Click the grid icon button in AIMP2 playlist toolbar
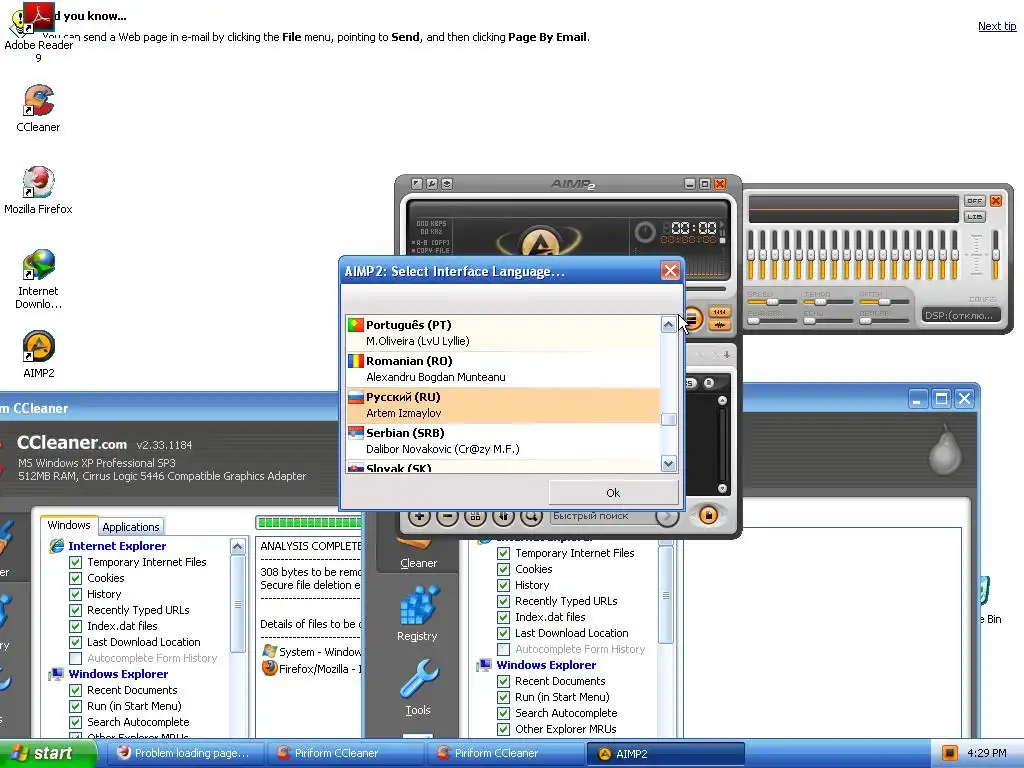1024x768 pixels. click(475, 516)
